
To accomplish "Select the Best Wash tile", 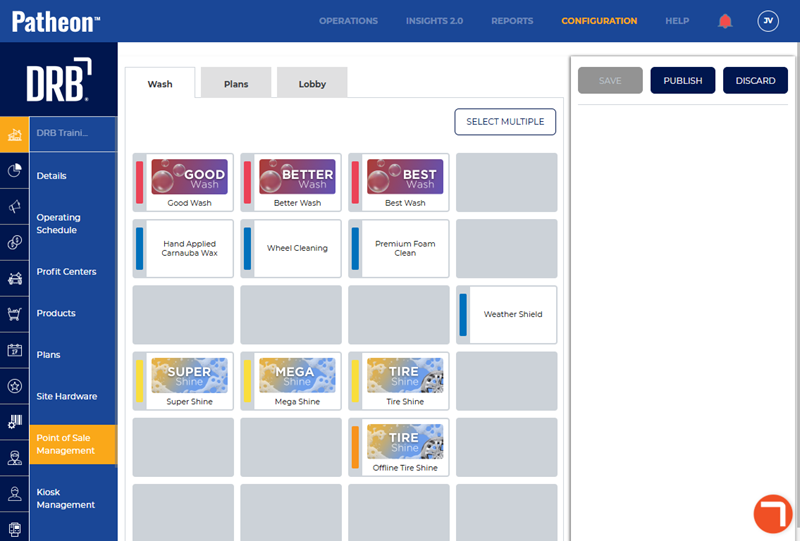I will pos(405,182).
